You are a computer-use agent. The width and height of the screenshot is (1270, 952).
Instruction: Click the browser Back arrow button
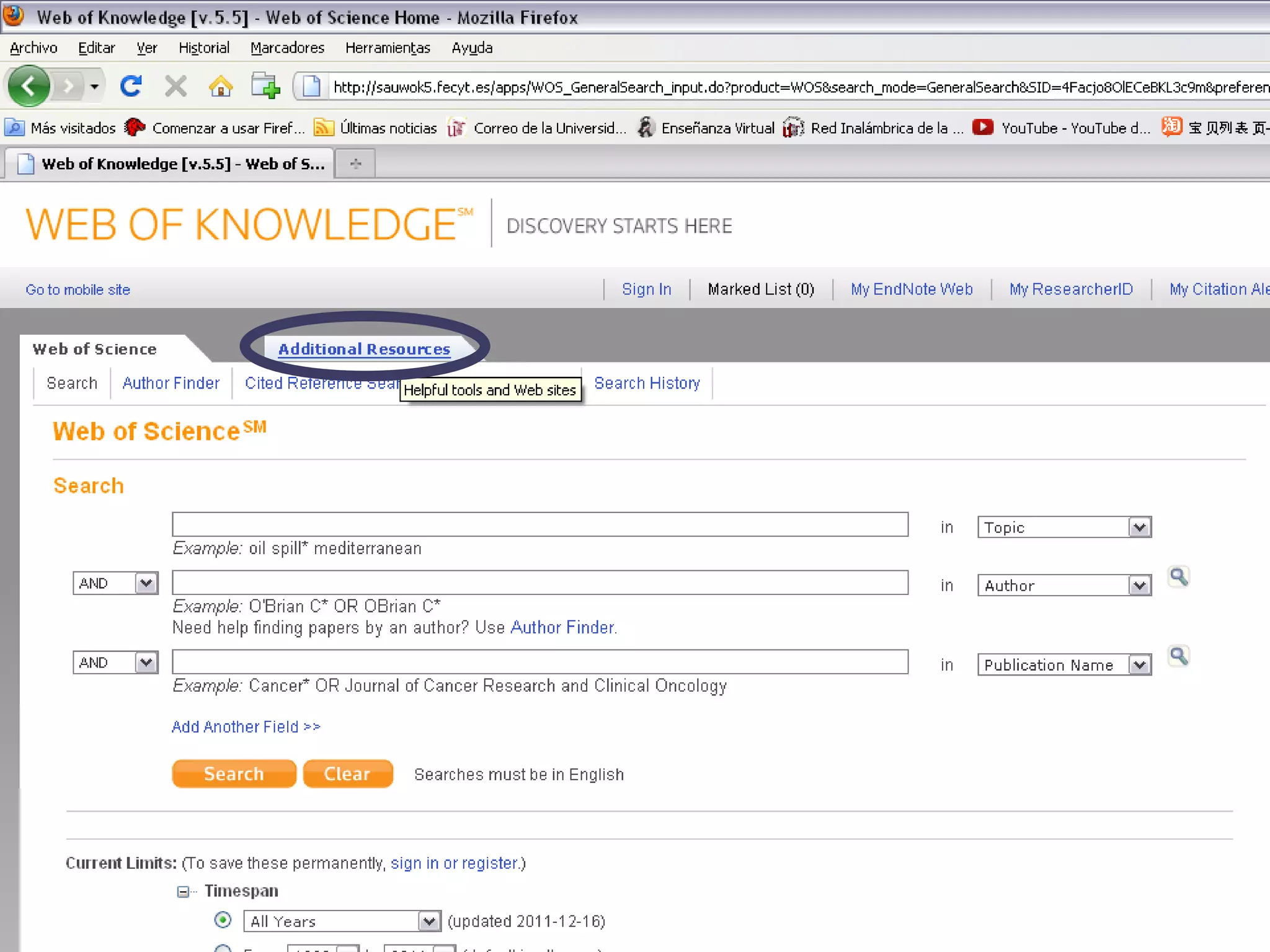click(29, 86)
